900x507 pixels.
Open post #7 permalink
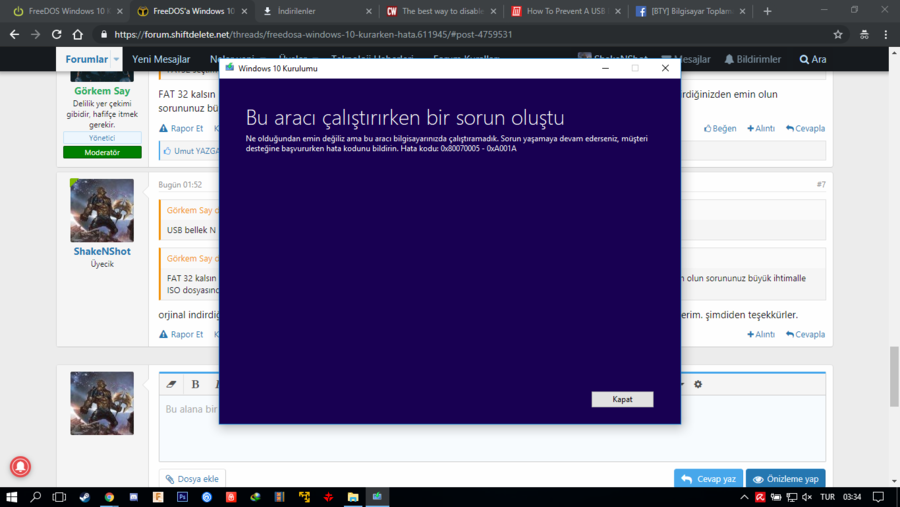pos(821,184)
